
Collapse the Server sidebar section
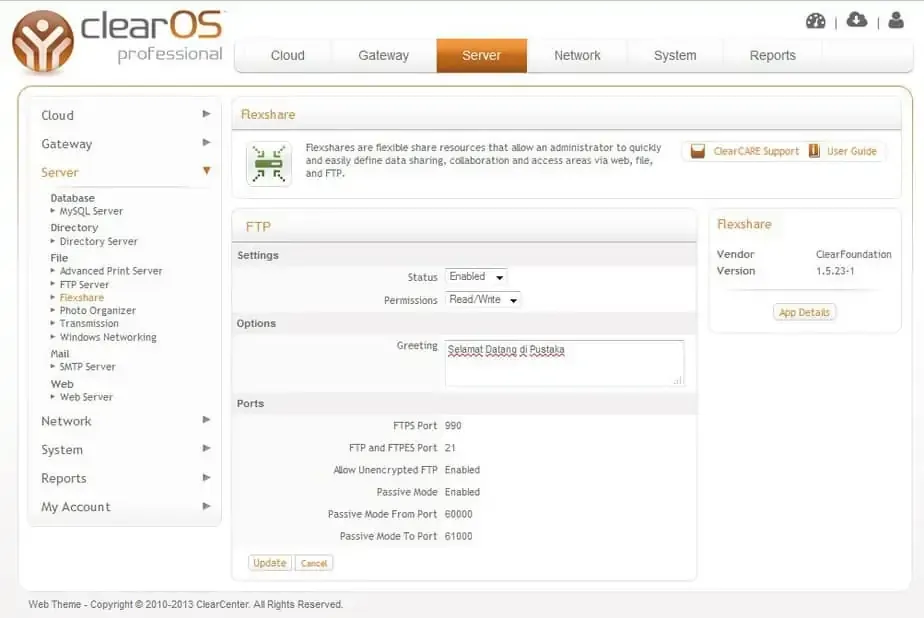click(x=206, y=172)
